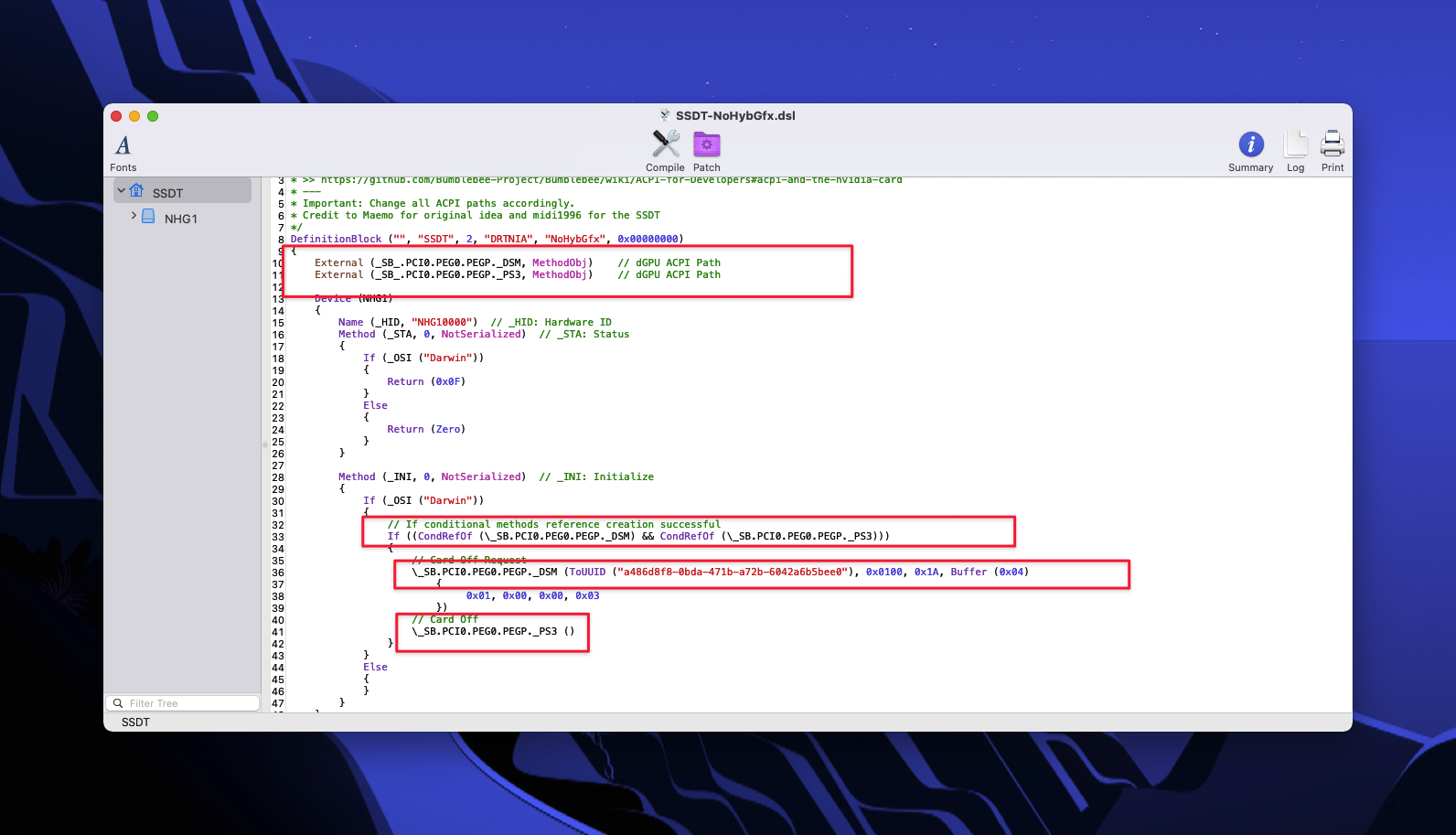Click the sidebar divider handle
The height and width of the screenshot is (835, 1456).
[264, 444]
